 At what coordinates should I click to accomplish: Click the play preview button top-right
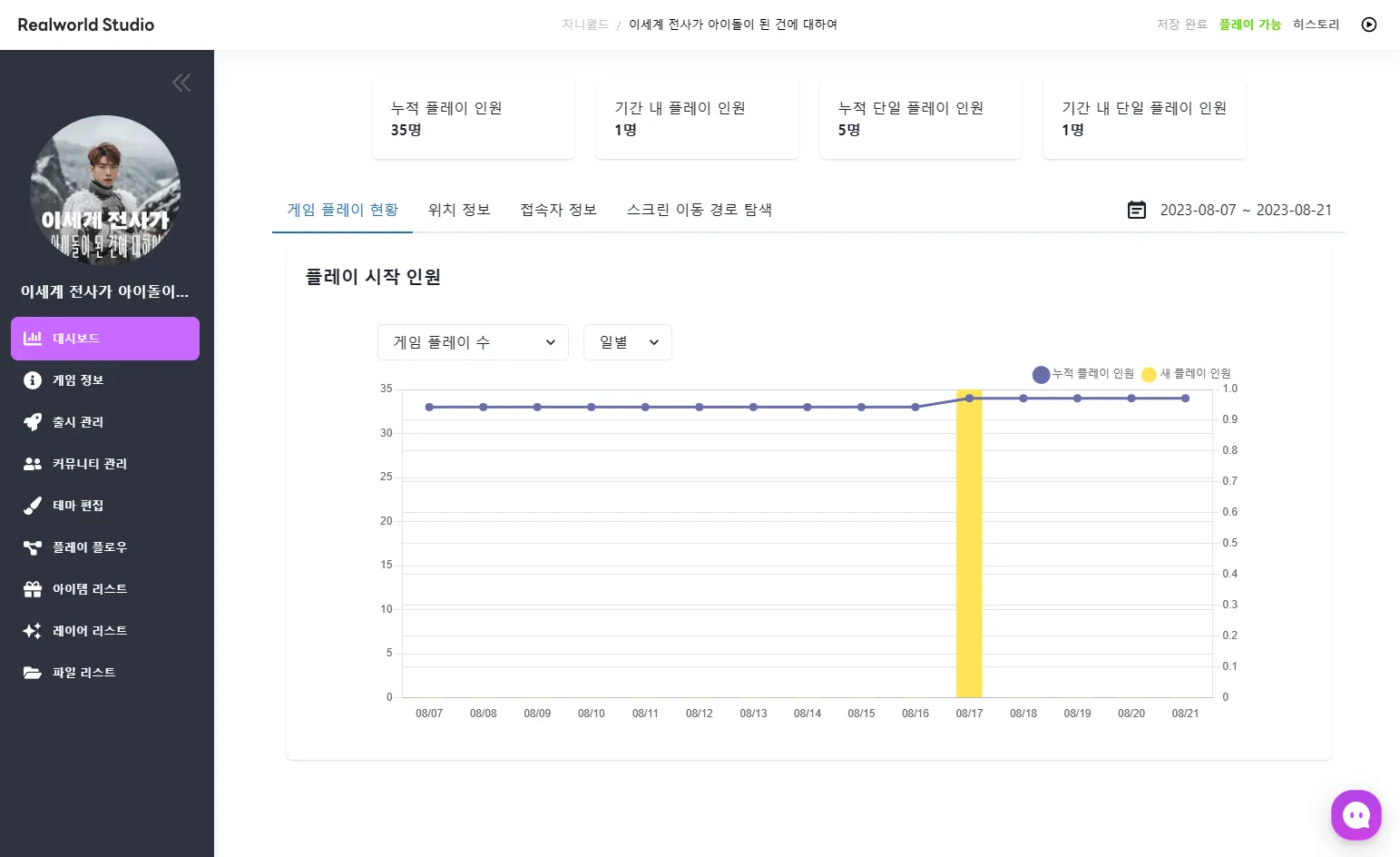click(x=1369, y=25)
